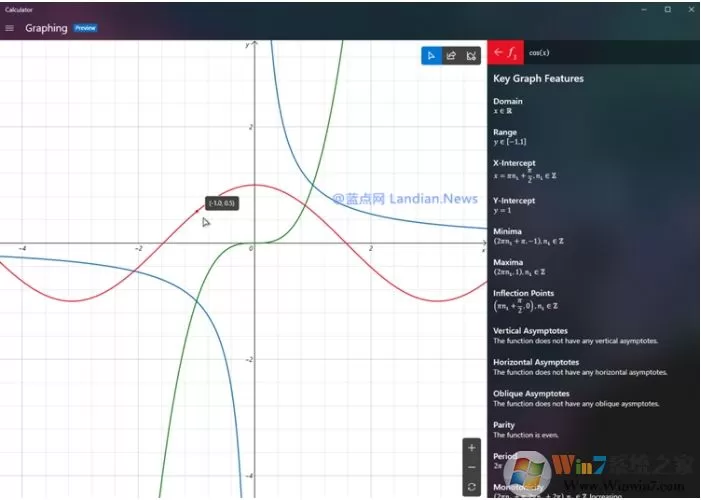Zoom in with the plus button
Screen dimensions: 701x500
pos(472,448)
